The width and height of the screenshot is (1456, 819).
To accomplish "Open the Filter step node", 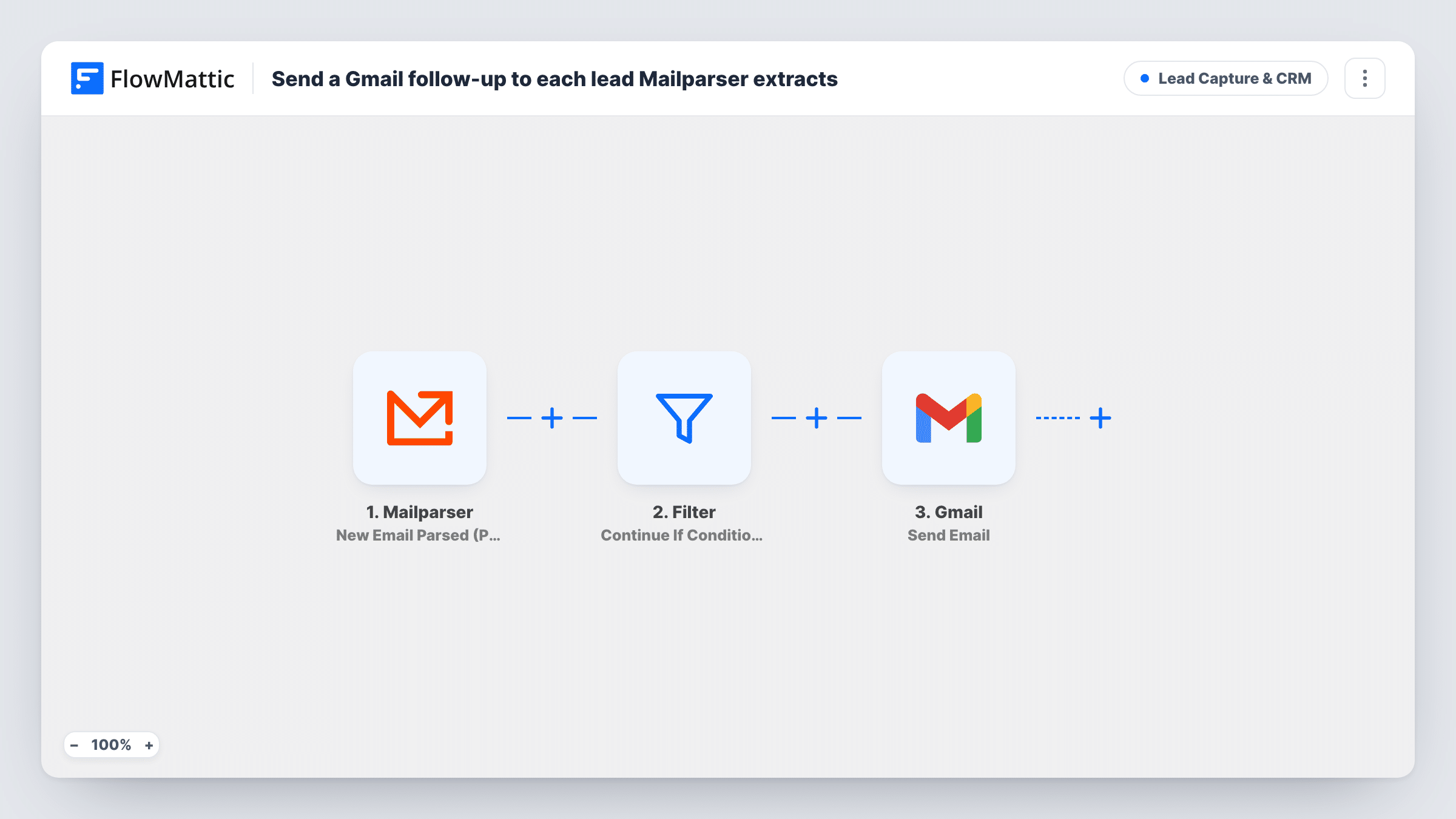I will tap(684, 418).
